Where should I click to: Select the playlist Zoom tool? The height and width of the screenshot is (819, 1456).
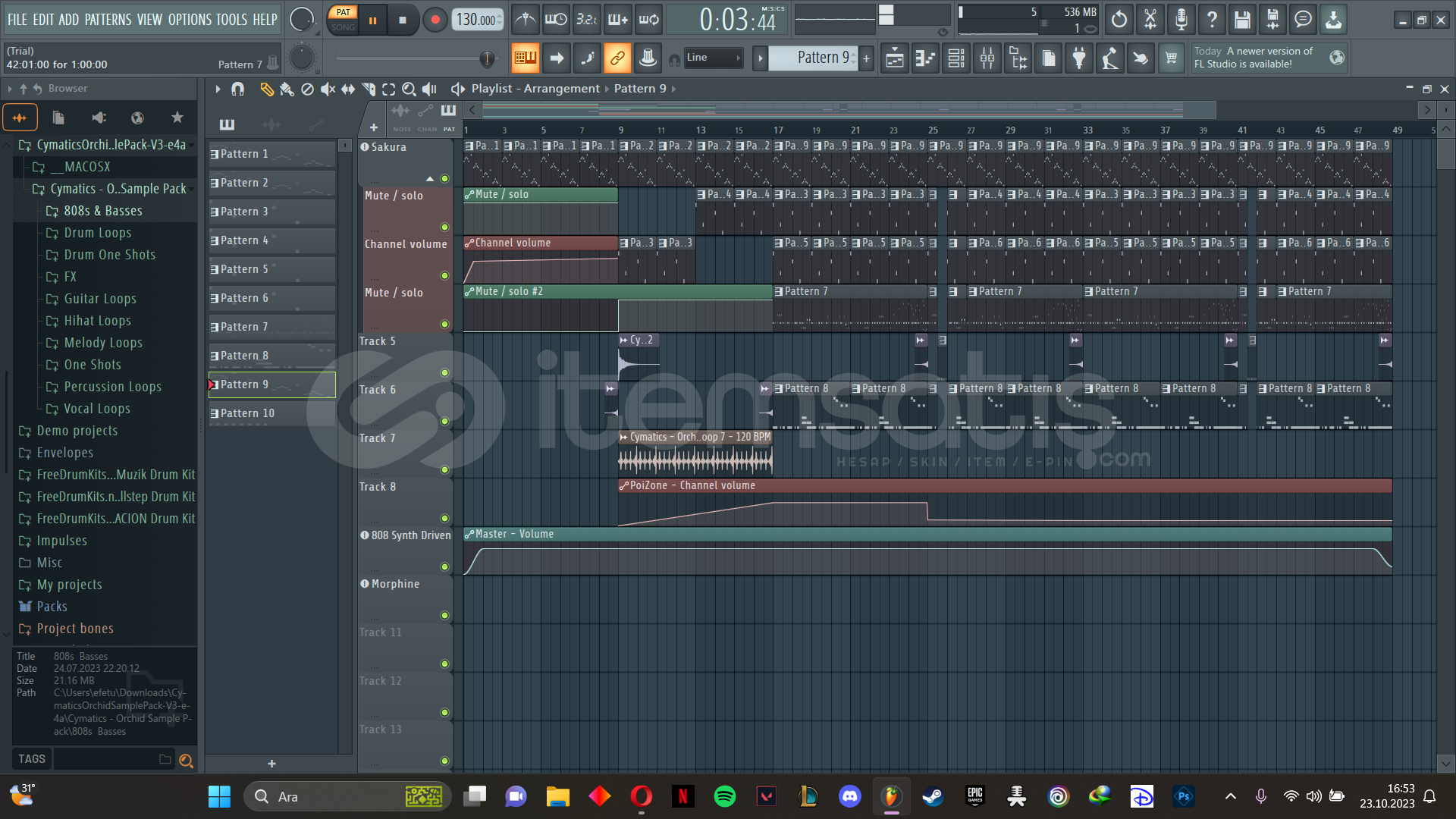point(409,89)
